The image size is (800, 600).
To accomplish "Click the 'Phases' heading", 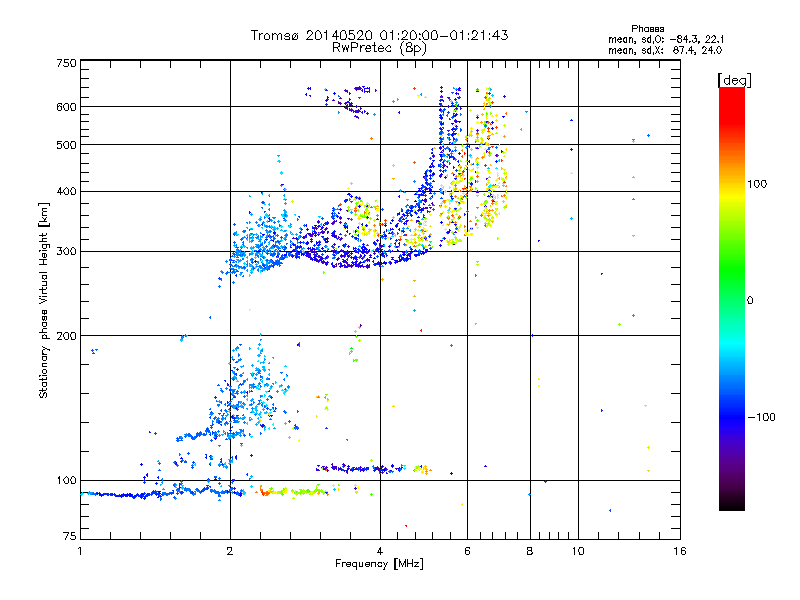I will (x=647, y=29).
